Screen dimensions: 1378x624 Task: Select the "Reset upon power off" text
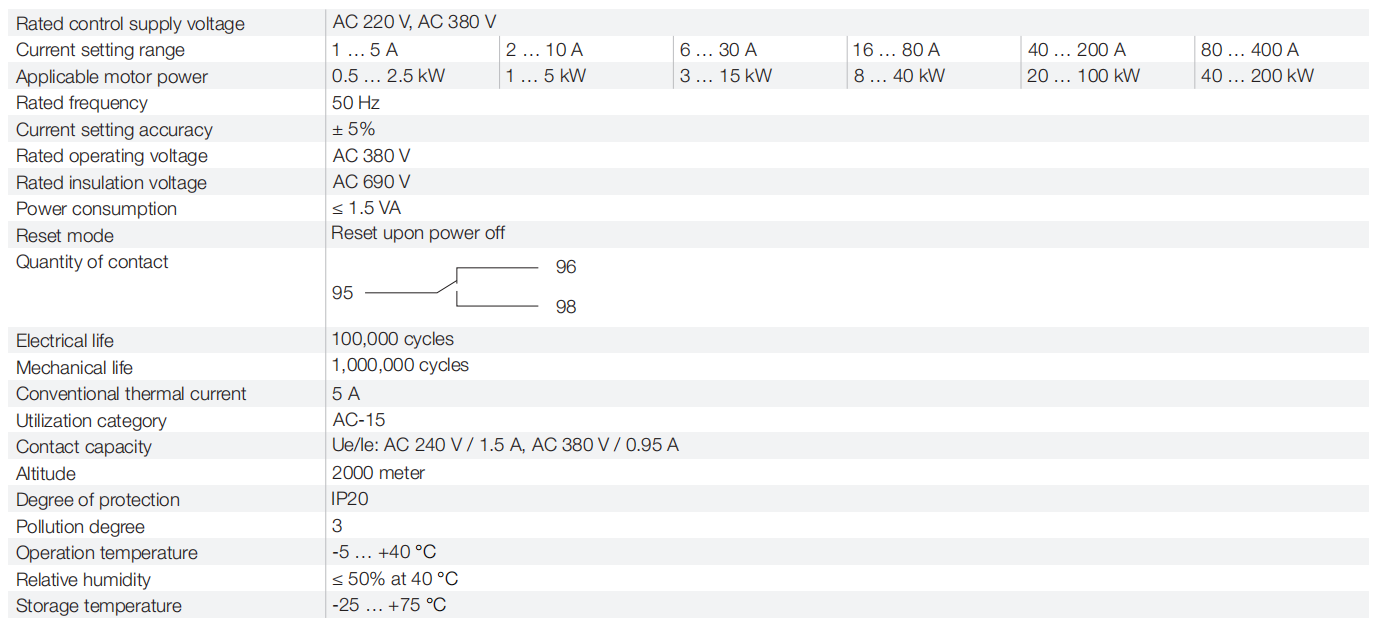pos(418,233)
